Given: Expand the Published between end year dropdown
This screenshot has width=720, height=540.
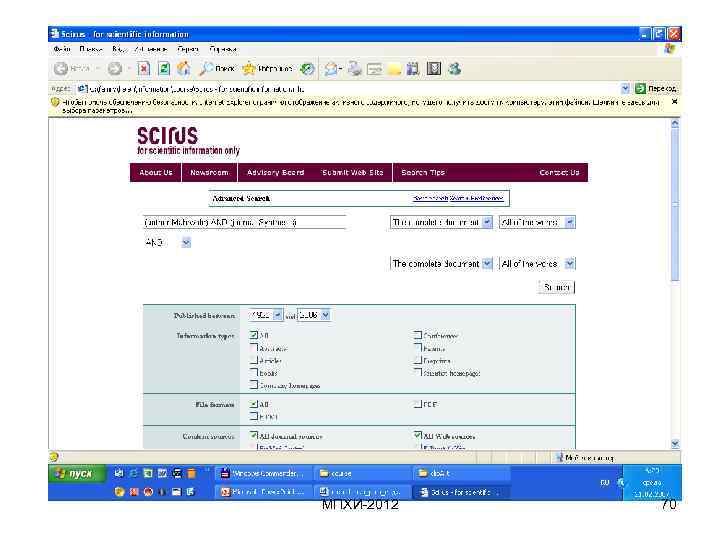Looking at the screenshot, I should click(325, 315).
